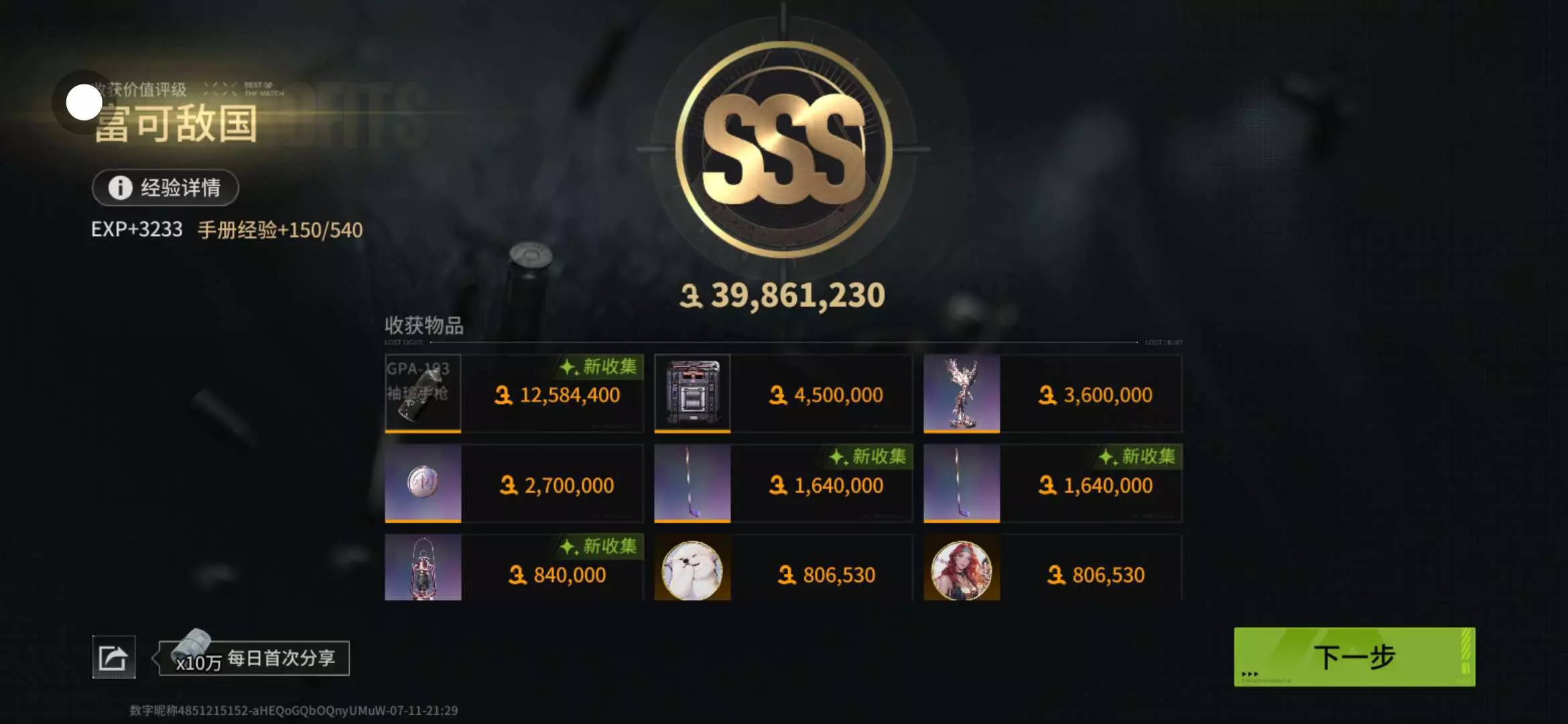Tap the gold SSS rating badge
Screen dimensions: 1568x724
tap(783, 149)
